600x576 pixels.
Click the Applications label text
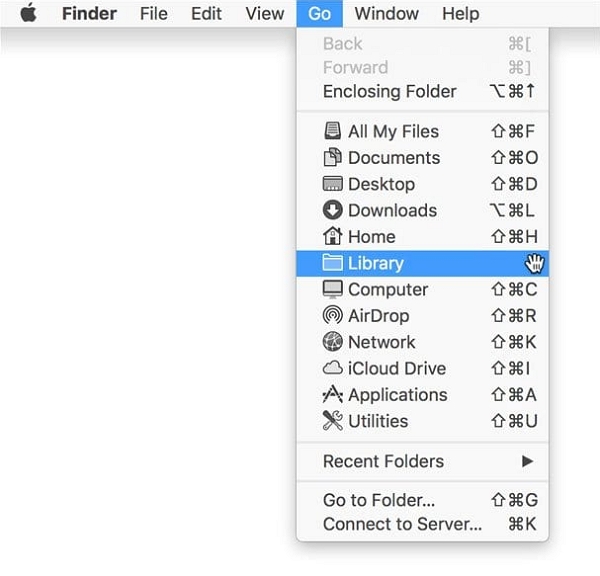398,395
